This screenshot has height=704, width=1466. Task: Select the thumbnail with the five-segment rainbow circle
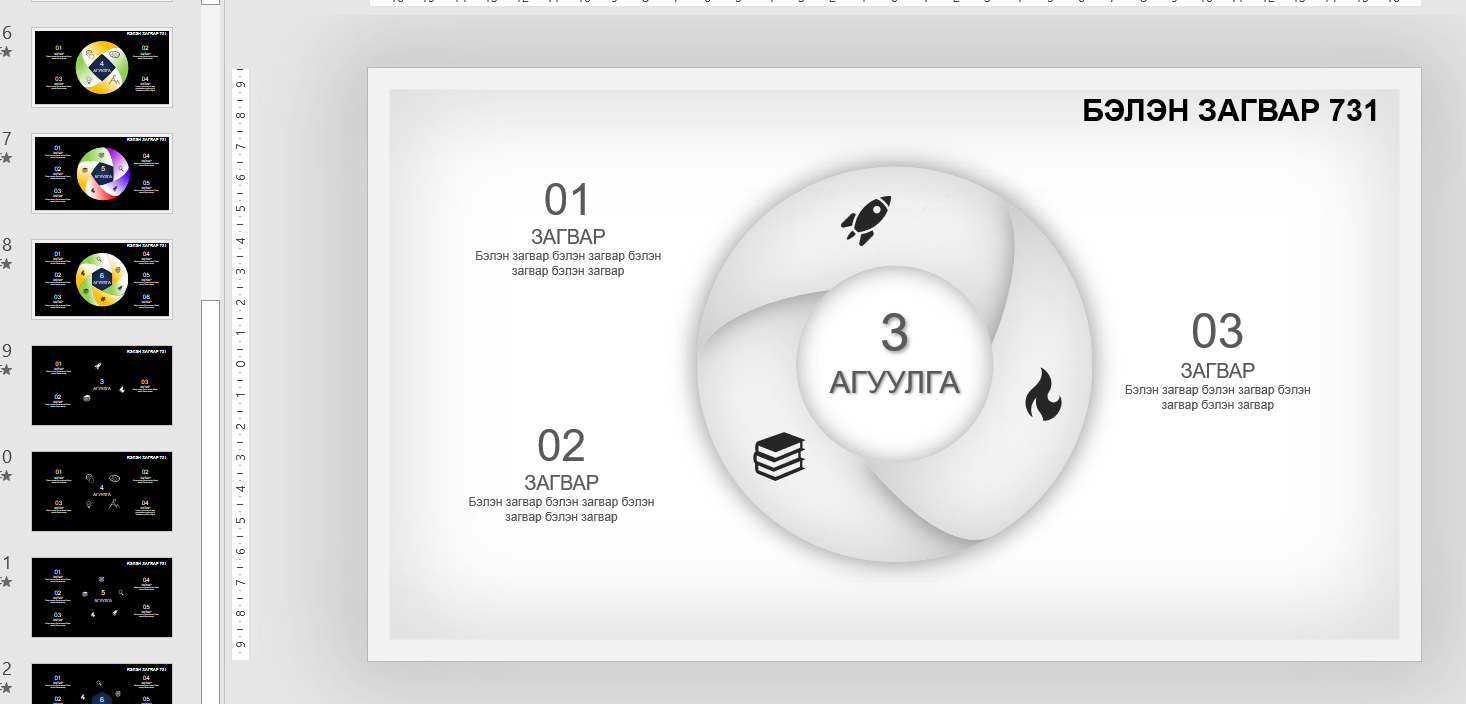[x=102, y=173]
